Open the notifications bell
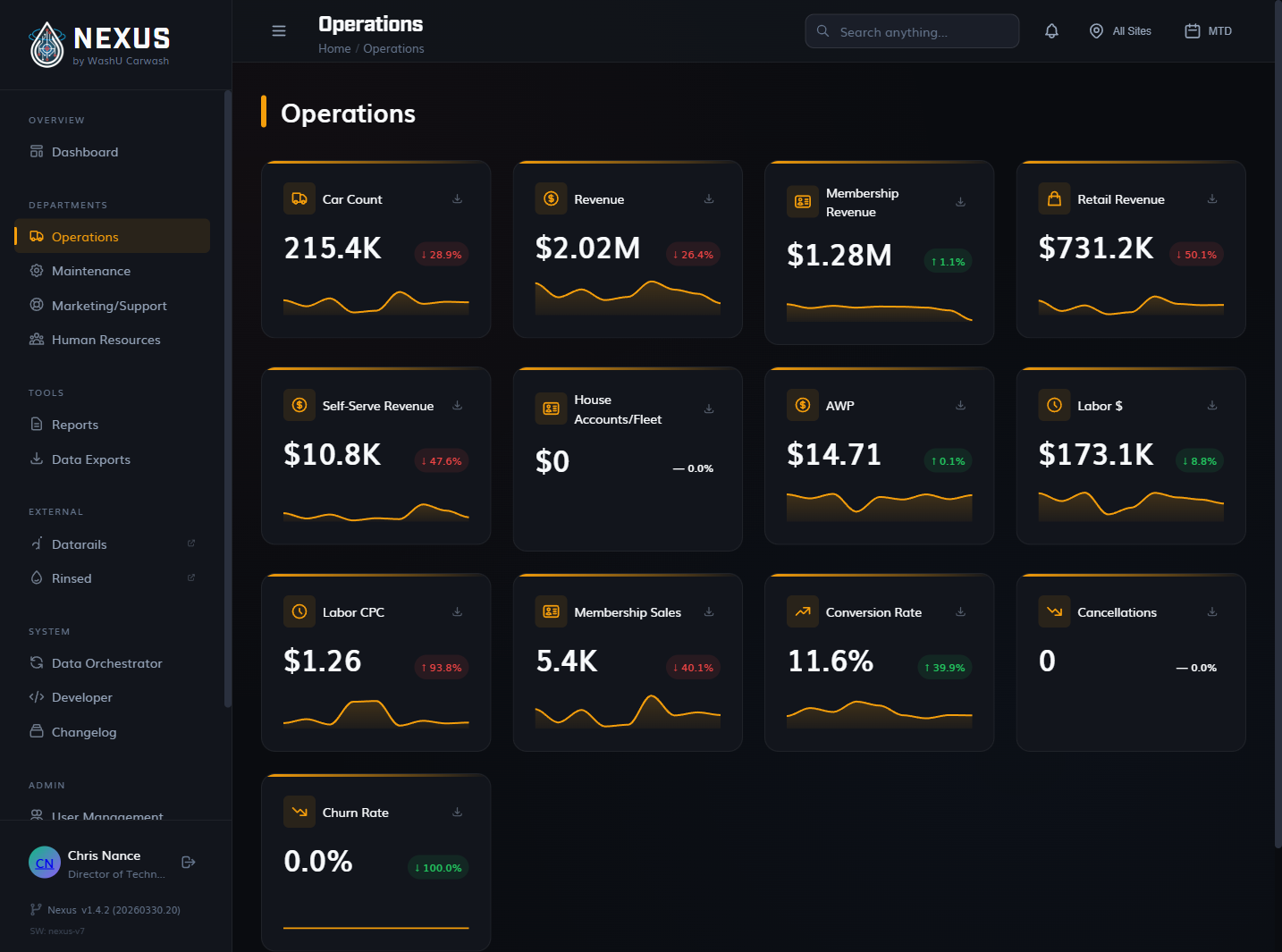The height and width of the screenshot is (952, 1282). (1051, 31)
